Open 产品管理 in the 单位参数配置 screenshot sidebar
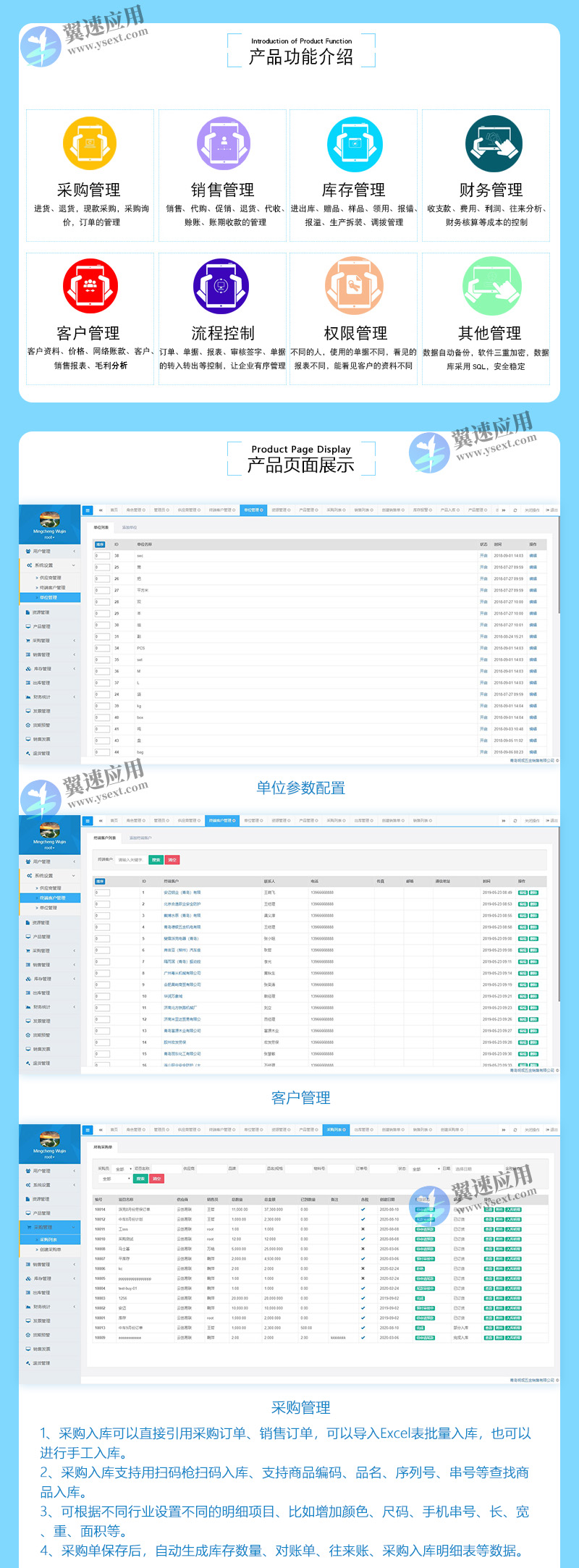The image size is (579, 1568). tap(50, 626)
